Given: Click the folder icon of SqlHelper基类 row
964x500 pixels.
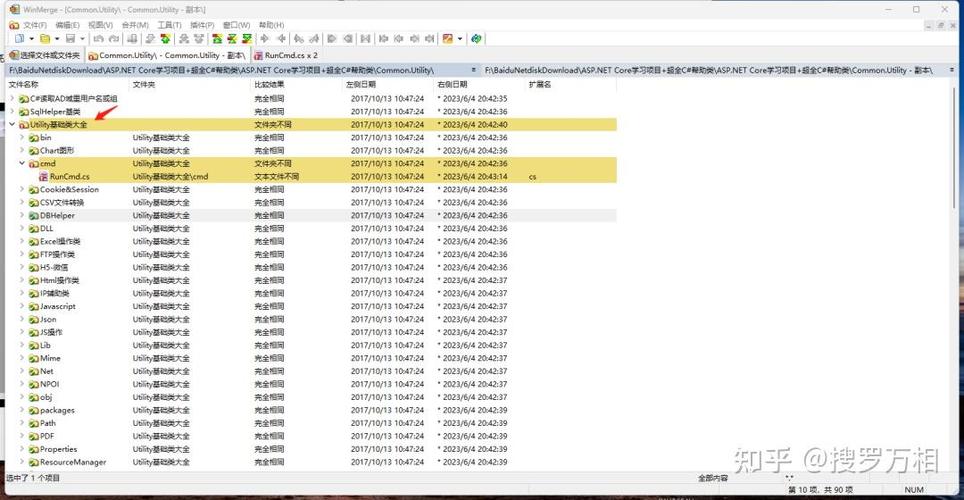Looking at the screenshot, I should 24,112.
